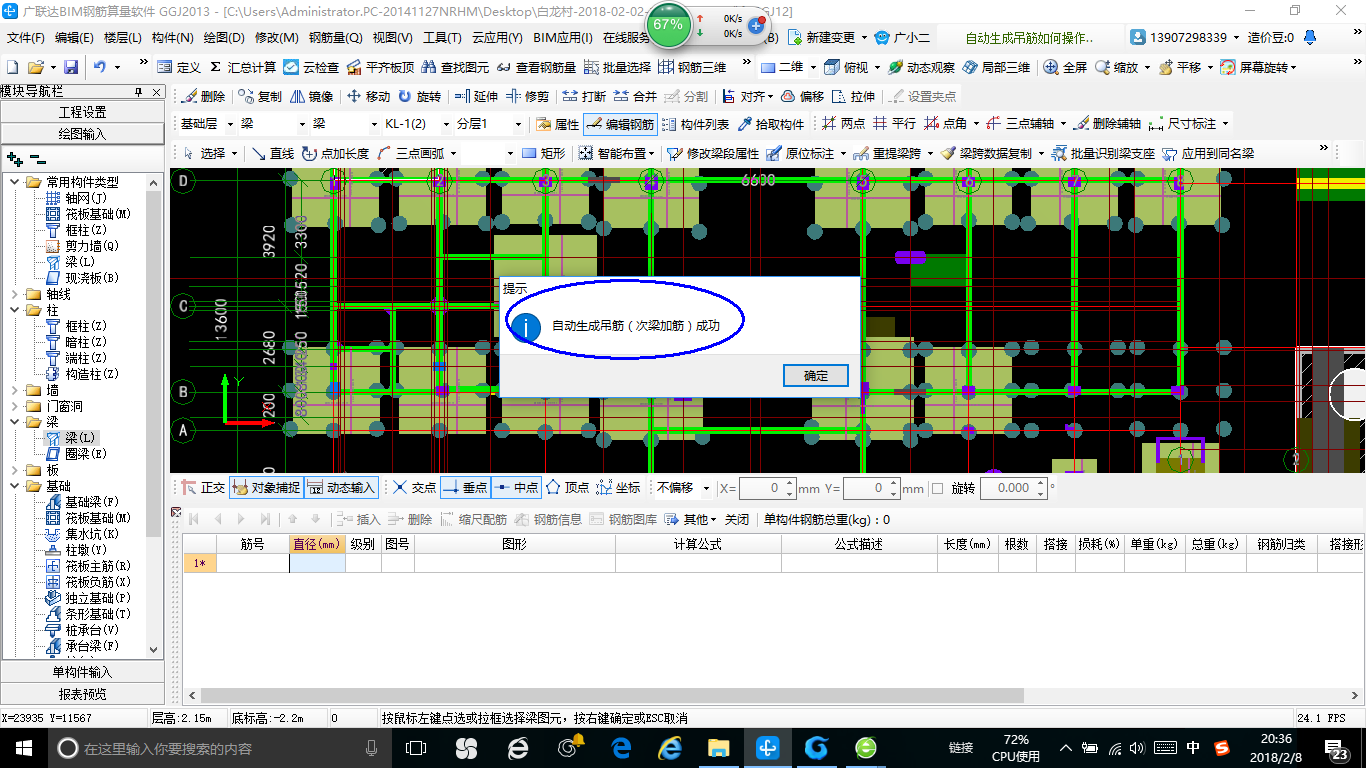Open 动态观察 dynamic orbit view
The image size is (1366, 768).
pos(921,67)
